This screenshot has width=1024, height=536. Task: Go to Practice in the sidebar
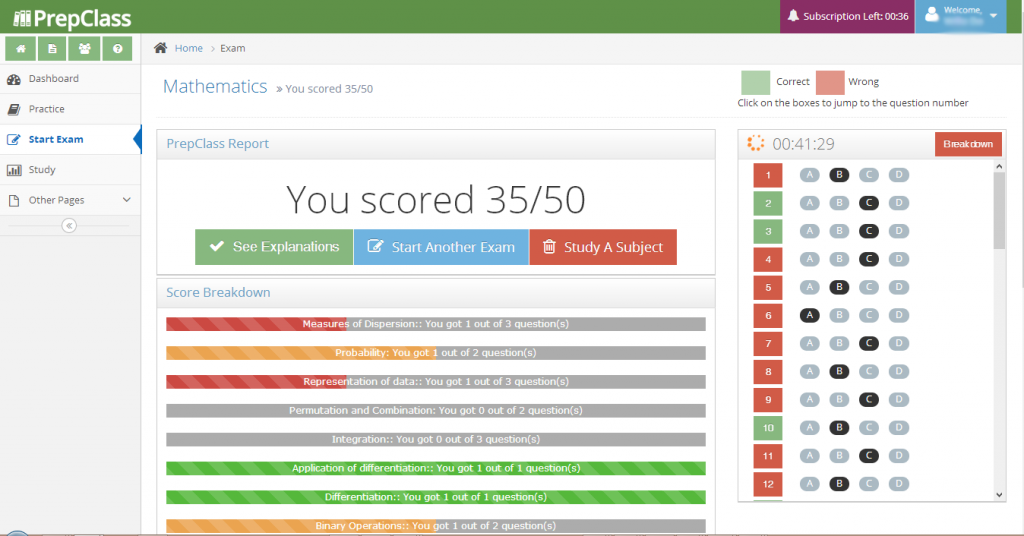click(46, 109)
